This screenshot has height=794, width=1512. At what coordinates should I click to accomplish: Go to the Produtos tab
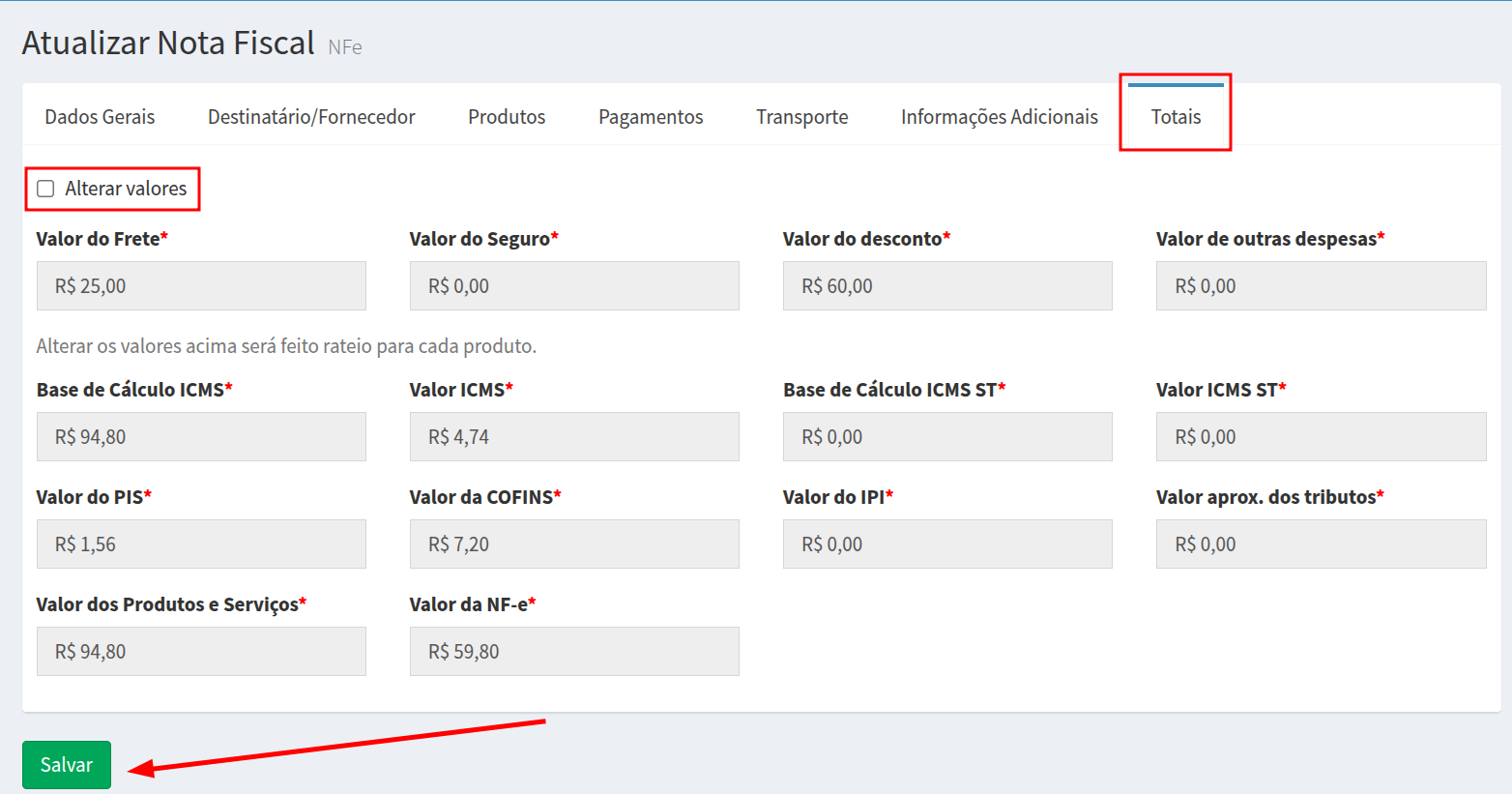pyautogui.click(x=507, y=117)
